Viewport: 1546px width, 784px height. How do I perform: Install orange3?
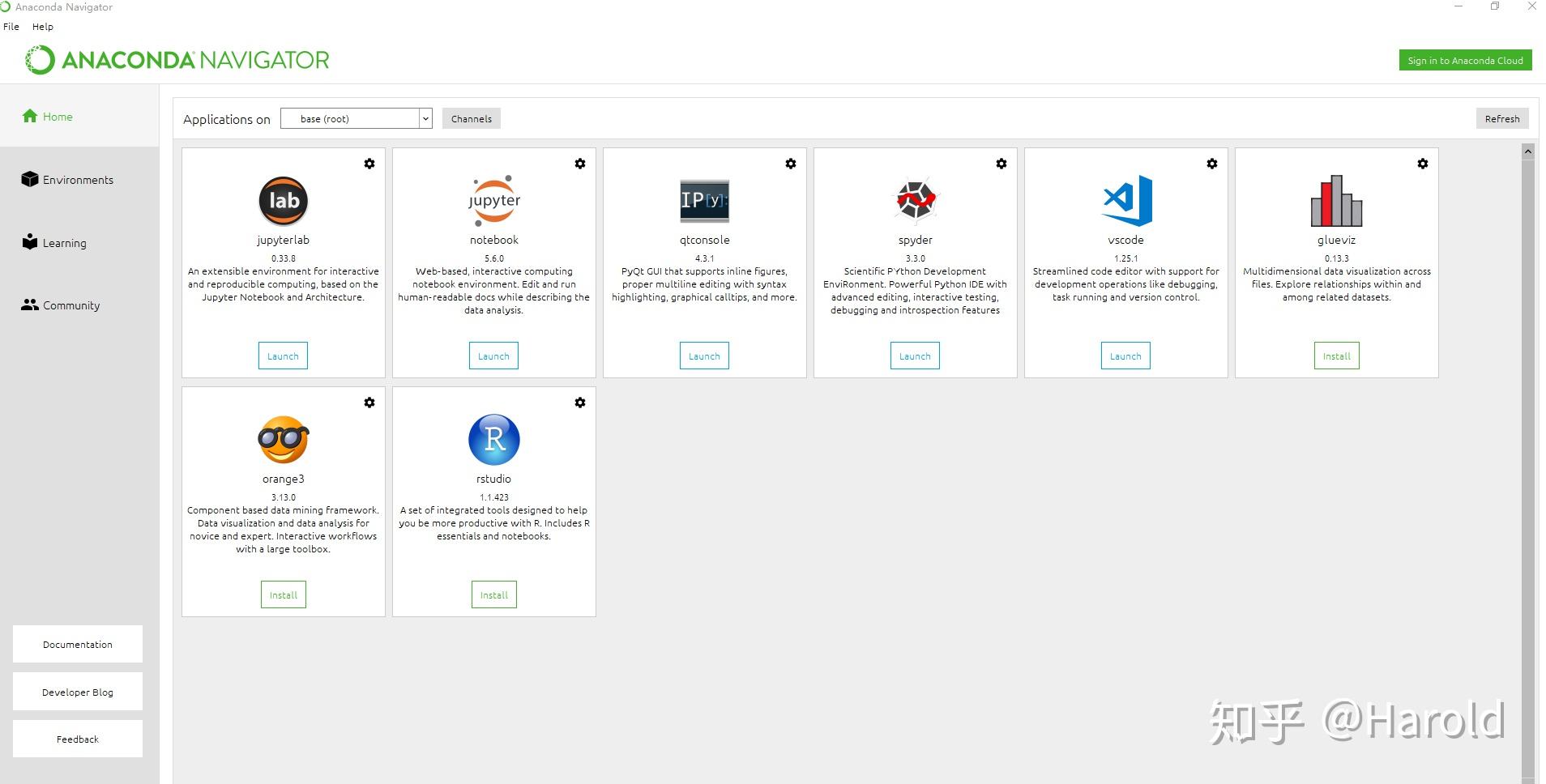(284, 594)
